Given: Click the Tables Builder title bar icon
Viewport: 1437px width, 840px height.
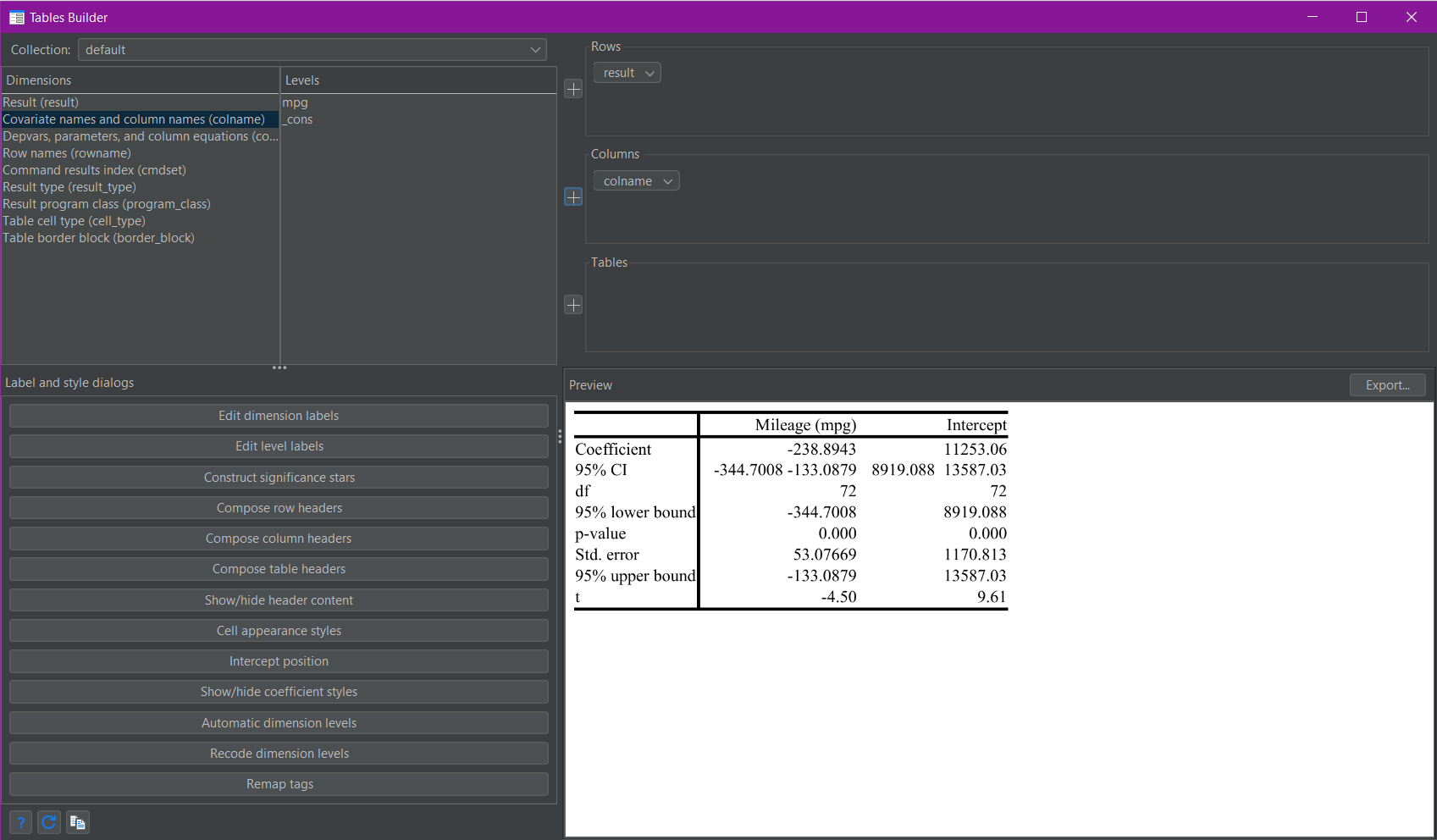Looking at the screenshot, I should pos(16,17).
